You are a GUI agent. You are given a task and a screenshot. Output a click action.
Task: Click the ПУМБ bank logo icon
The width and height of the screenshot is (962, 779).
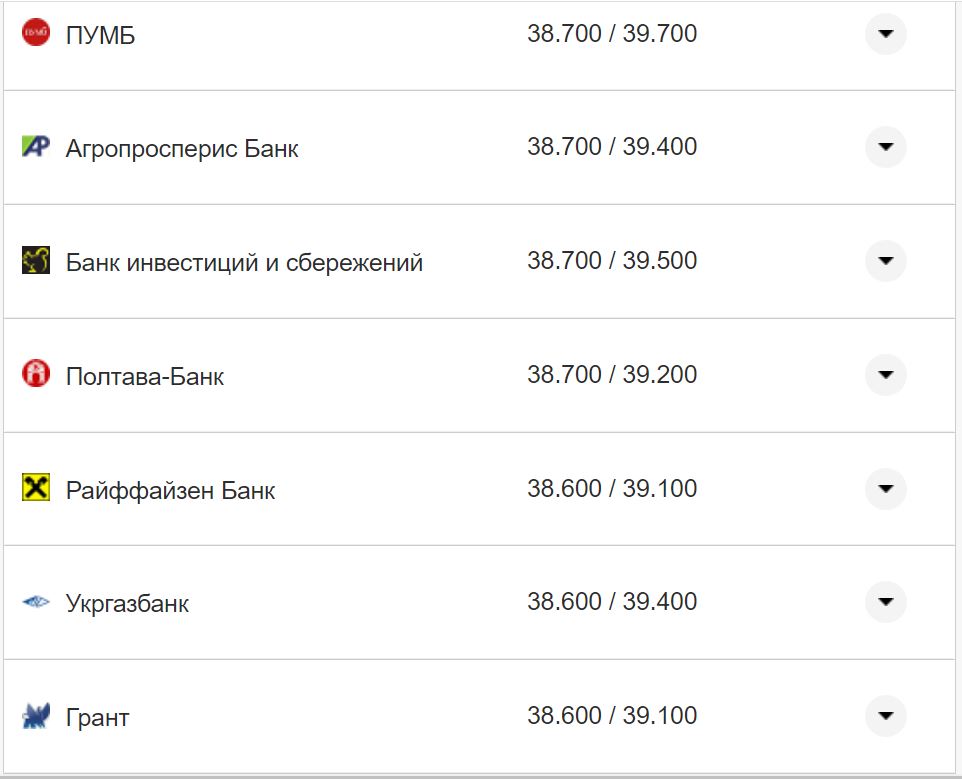coord(35,33)
